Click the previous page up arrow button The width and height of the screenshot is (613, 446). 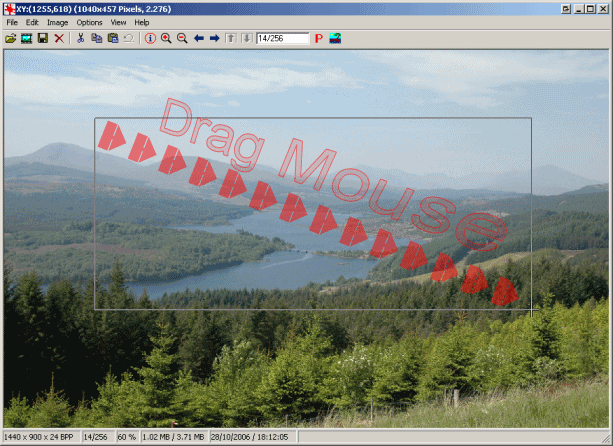coord(231,38)
